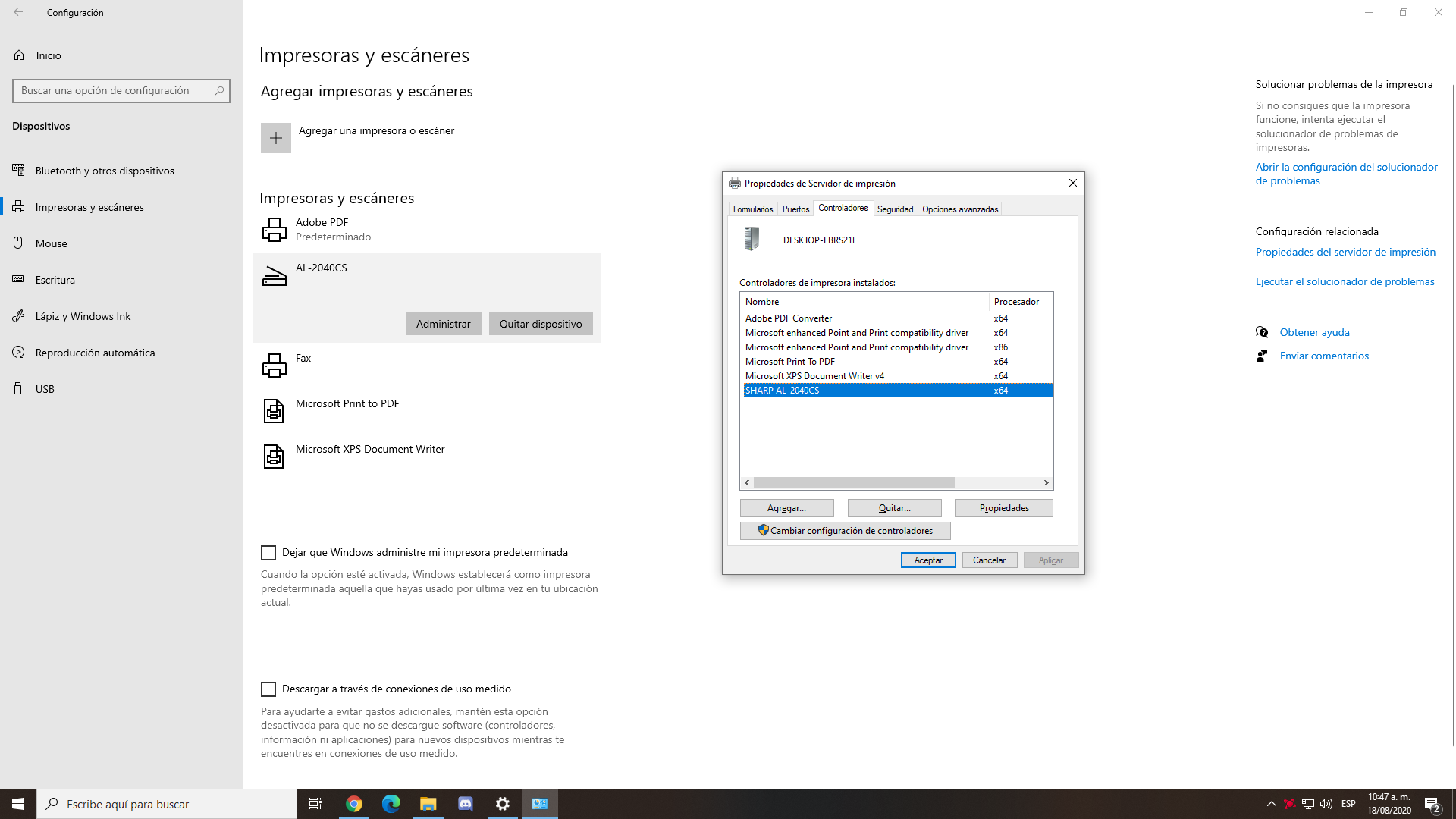Open Propiedades del servidor de impresión link
This screenshot has height=819, width=1456.
(1345, 252)
